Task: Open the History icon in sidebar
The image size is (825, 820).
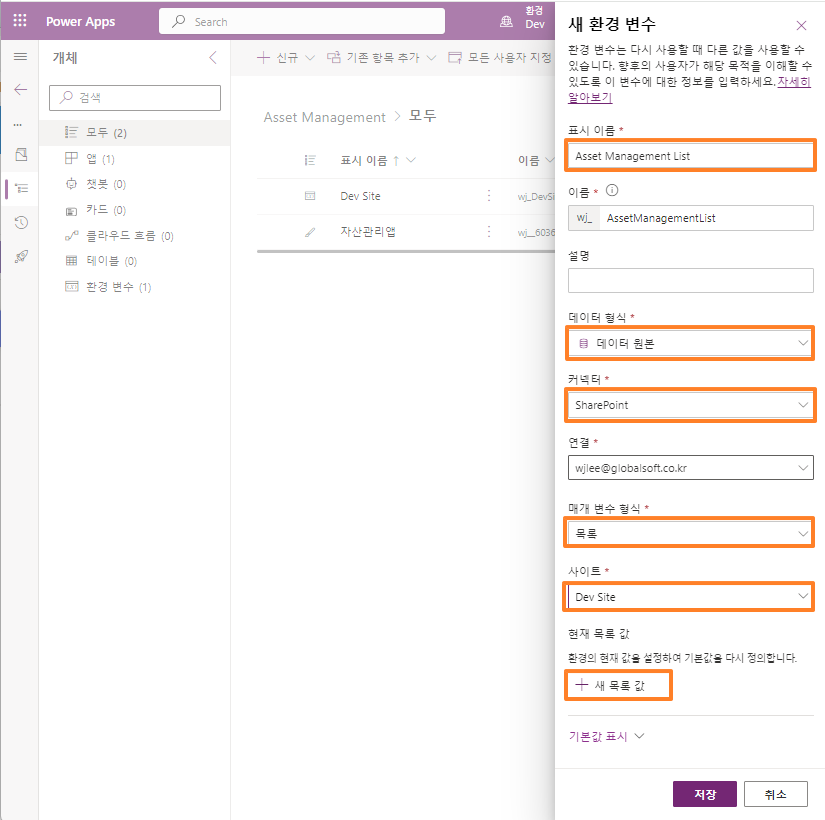Action: point(21,223)
